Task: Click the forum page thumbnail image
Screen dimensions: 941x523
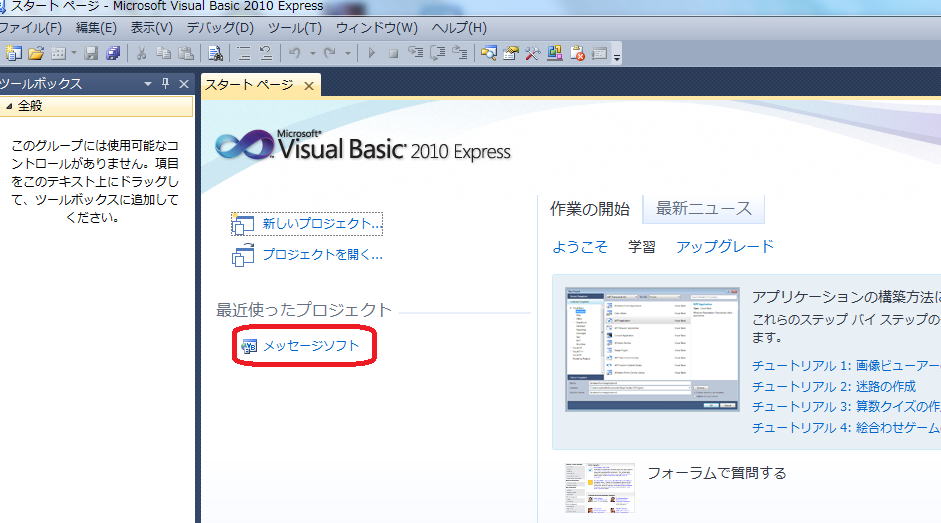Action: point(600,488)
